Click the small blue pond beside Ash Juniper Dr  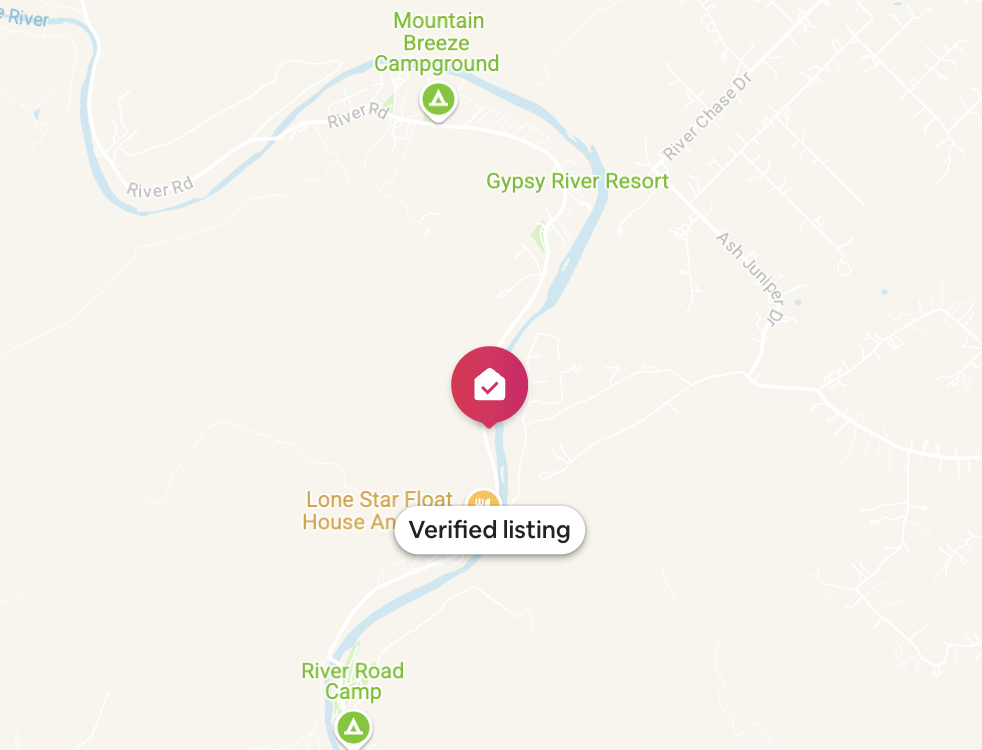[x=798, y=302]
